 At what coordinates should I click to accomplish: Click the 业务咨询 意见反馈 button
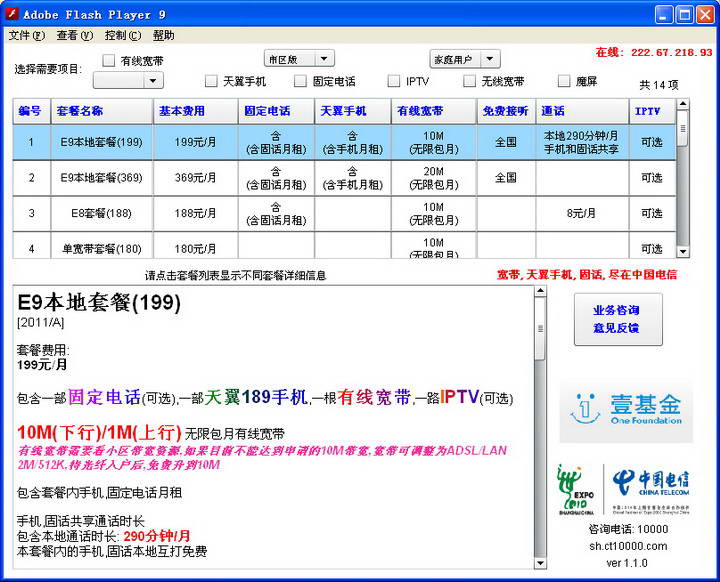(618, 319)
